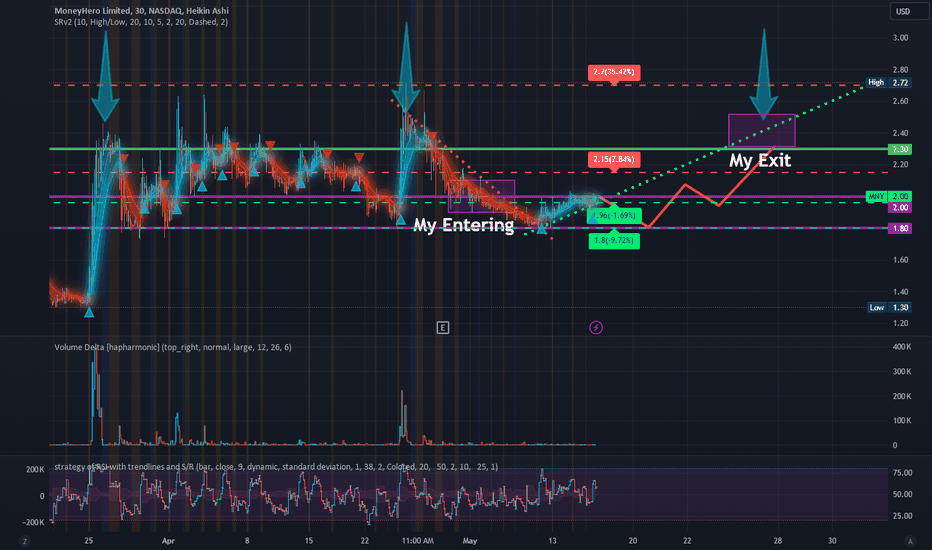Click the 11:00 AM time axis label
The height and width of the screenshot is (550, 932).
point(417,541)
